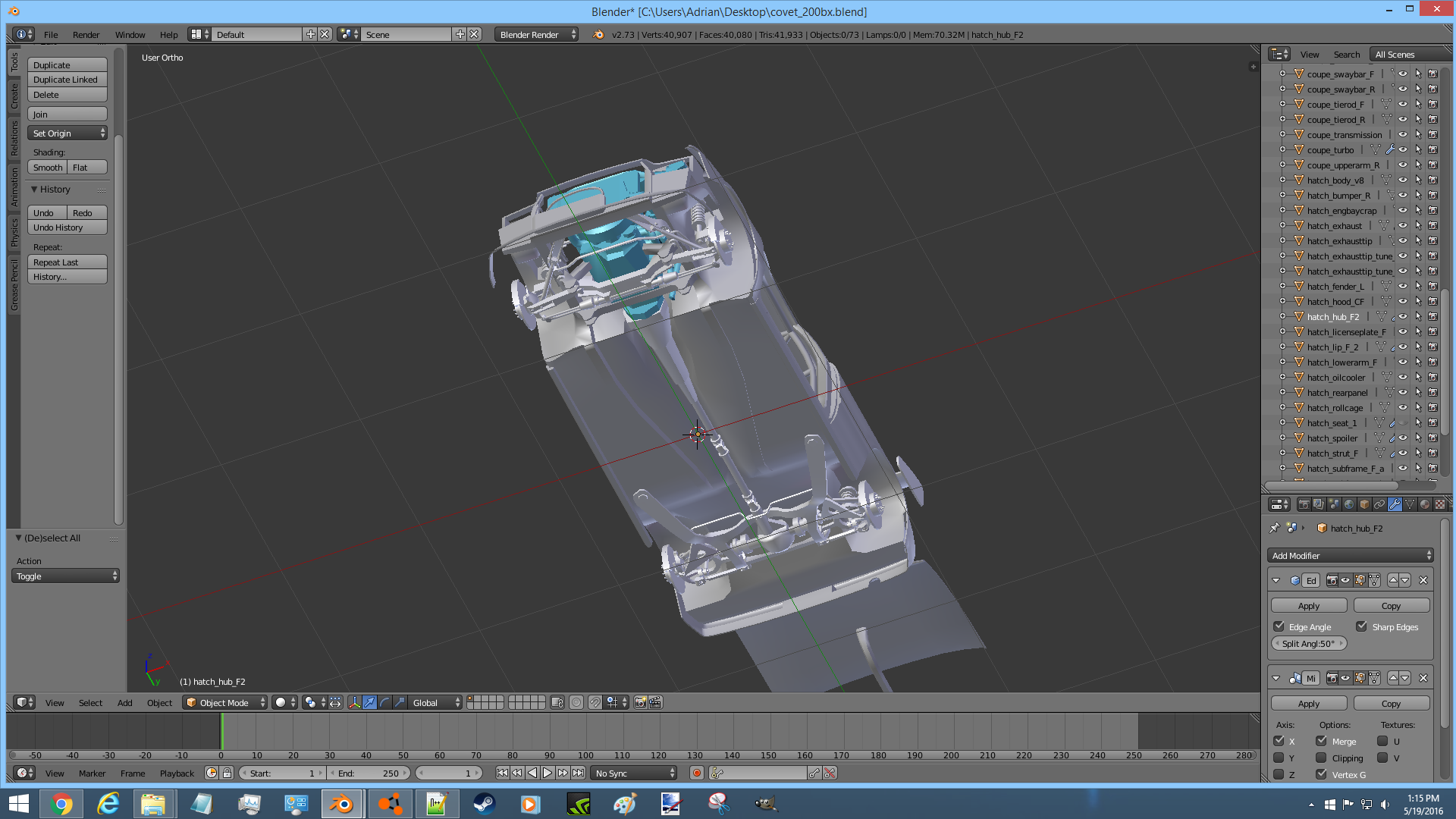Open the Add Modifier dropdown
Viewport: 1456px width, 819px height.
(x=1351, y=556)
